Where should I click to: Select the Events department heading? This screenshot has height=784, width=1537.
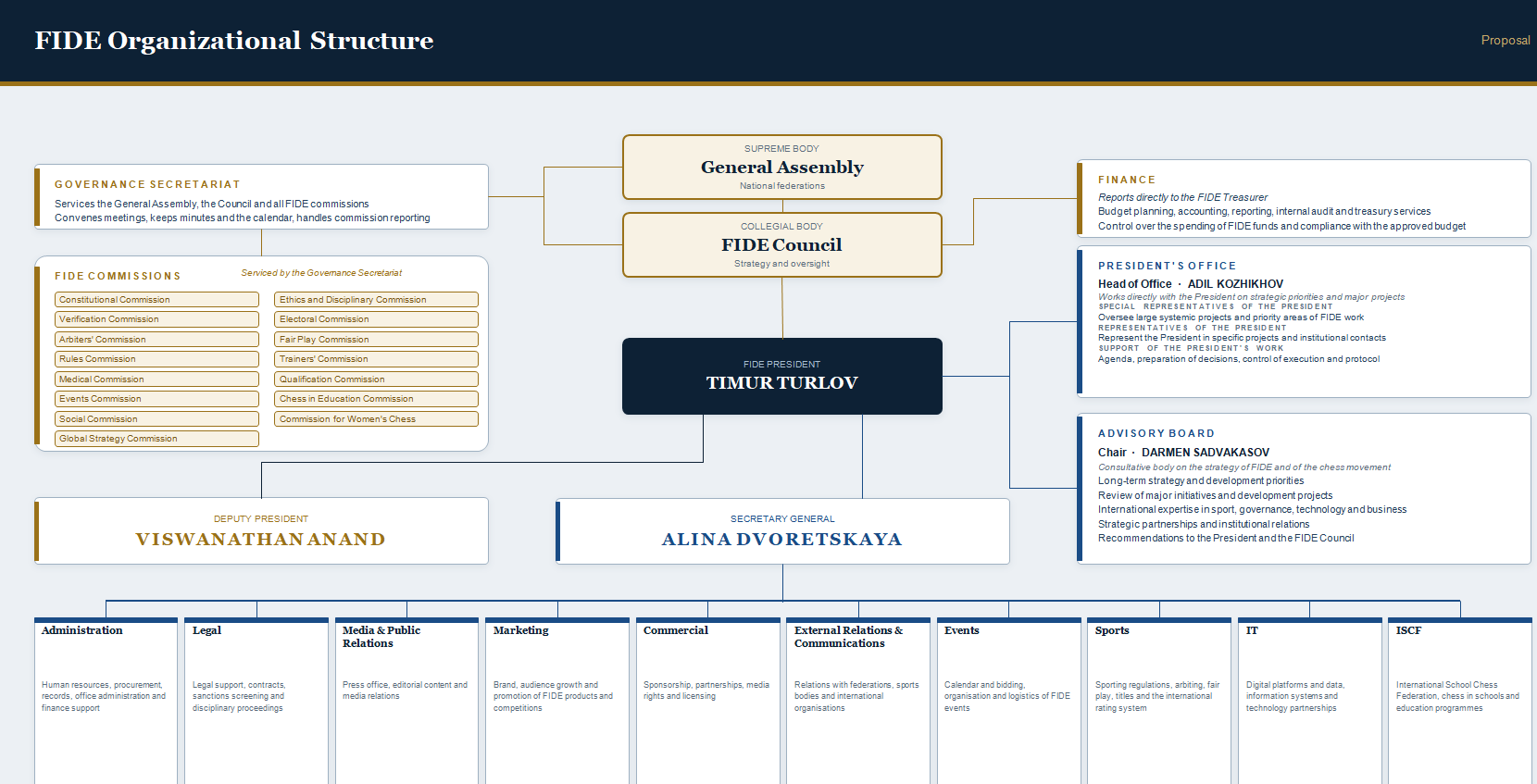962,630
